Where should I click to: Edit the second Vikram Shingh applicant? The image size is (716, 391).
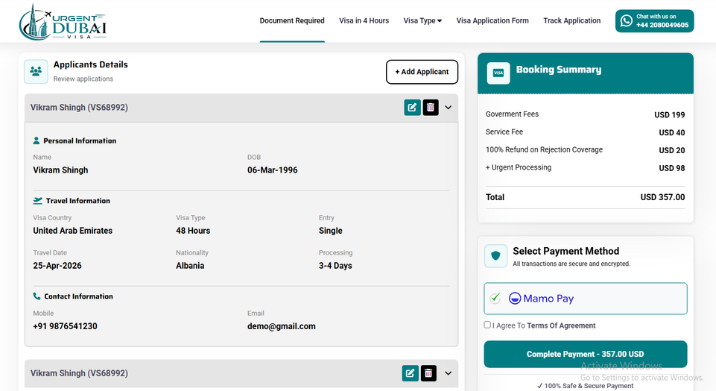pos(410,373)
